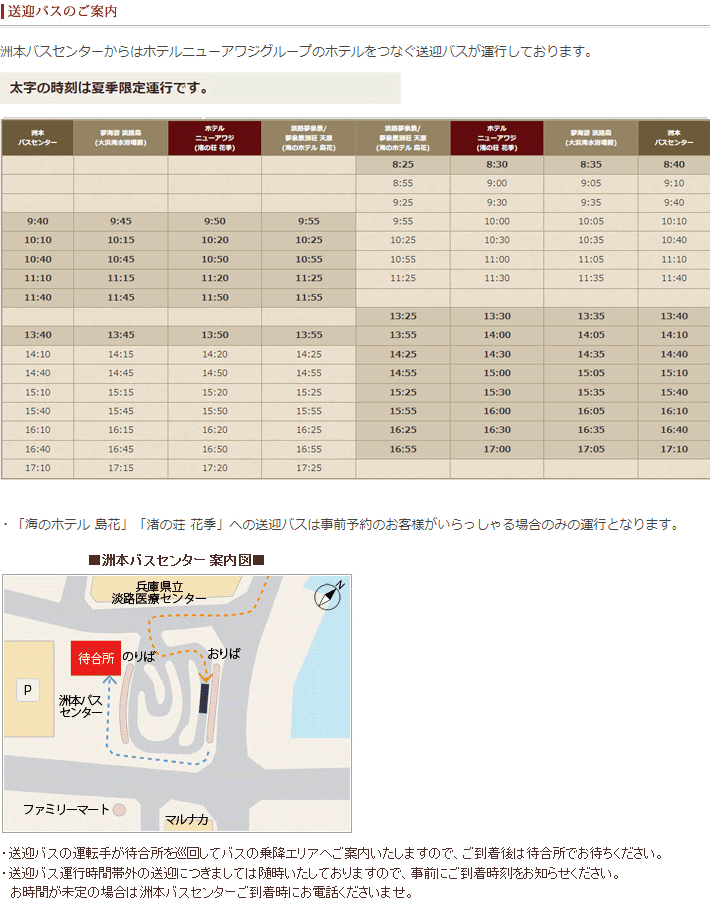The height and width of the screenshot is (913, 710).
Task: Click the 14:35 time cell
Action: pos(591,354)
